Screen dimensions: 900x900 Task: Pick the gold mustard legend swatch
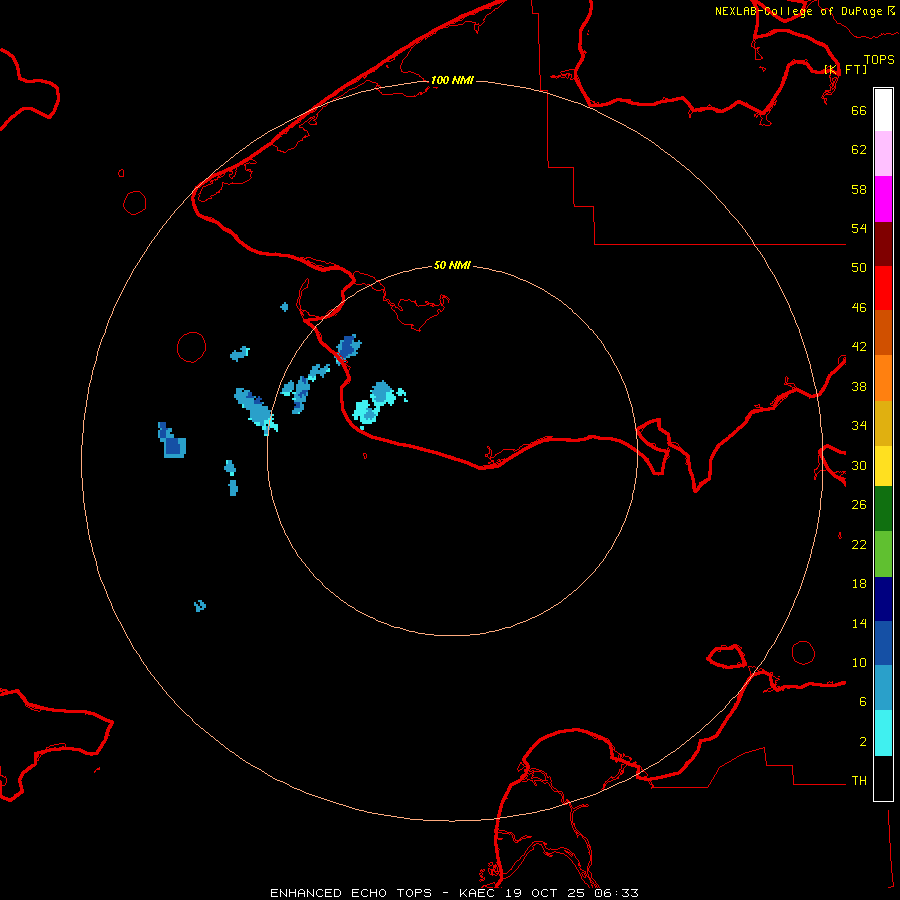click(883, 423)
